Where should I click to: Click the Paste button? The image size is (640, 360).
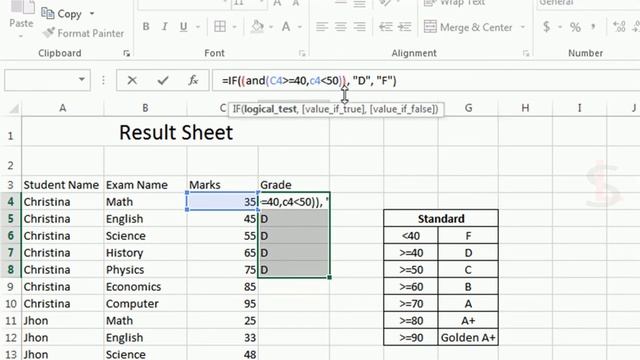pos(21,16)
